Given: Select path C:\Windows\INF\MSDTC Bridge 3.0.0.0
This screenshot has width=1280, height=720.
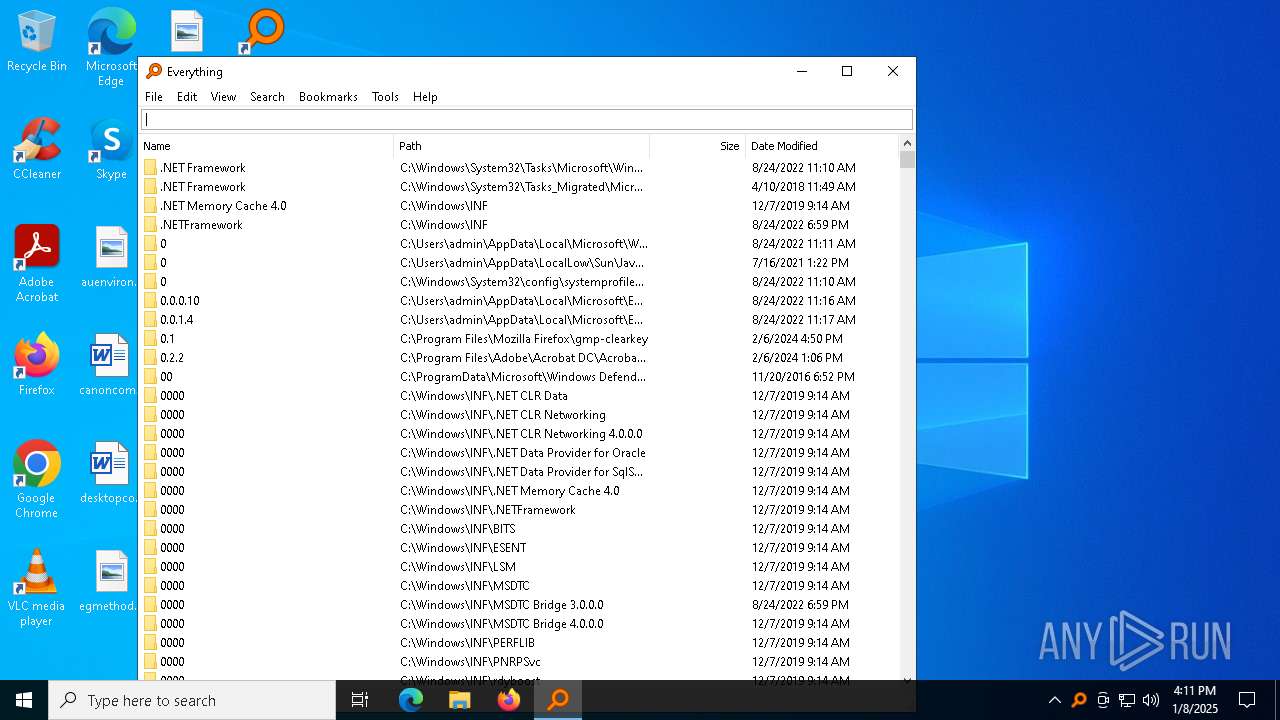Looking at the screenshot, I should [x=502, y=605].
